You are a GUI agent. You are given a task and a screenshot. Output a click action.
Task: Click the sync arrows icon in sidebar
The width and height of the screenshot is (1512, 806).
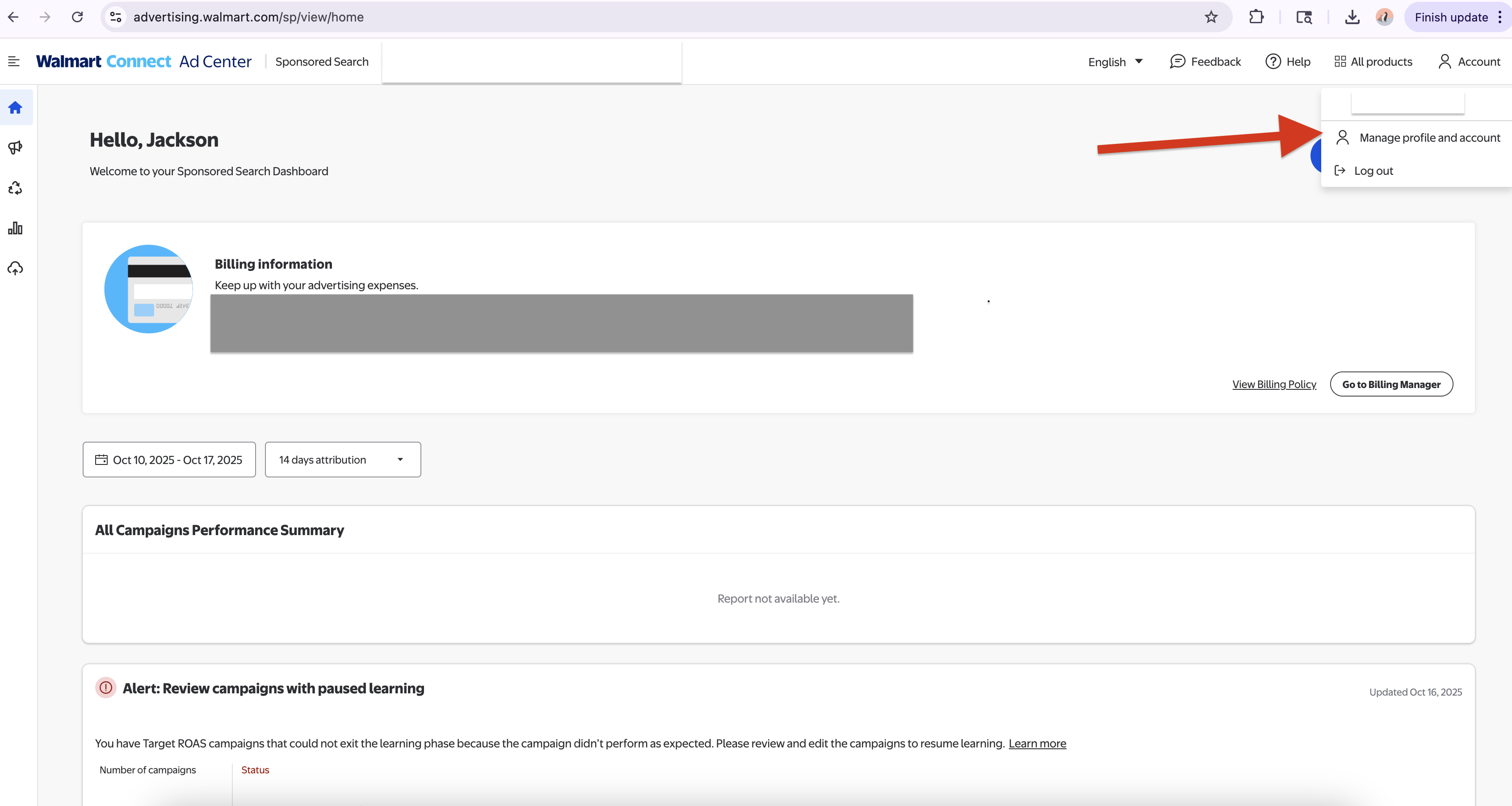15,188
